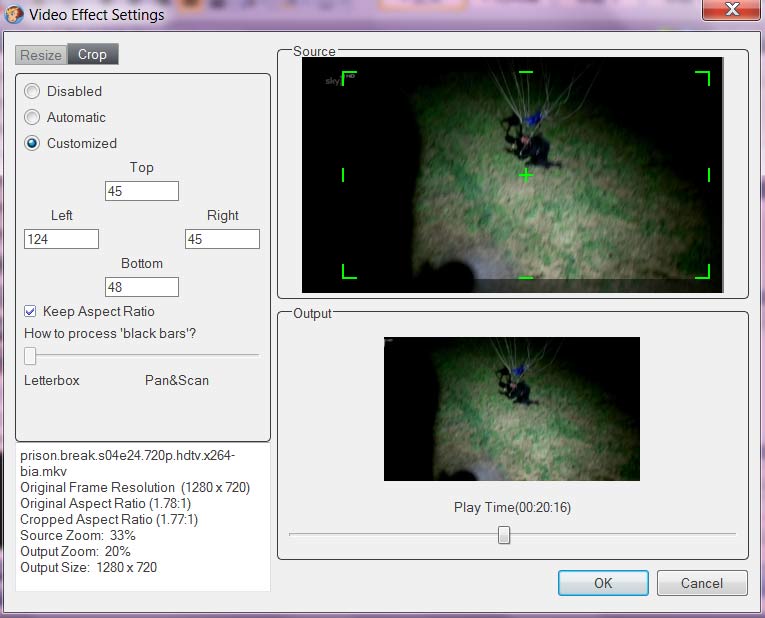Click the Letterbox label
The width and height of the screenshot is (765, 618).
(x=52, y=380)
